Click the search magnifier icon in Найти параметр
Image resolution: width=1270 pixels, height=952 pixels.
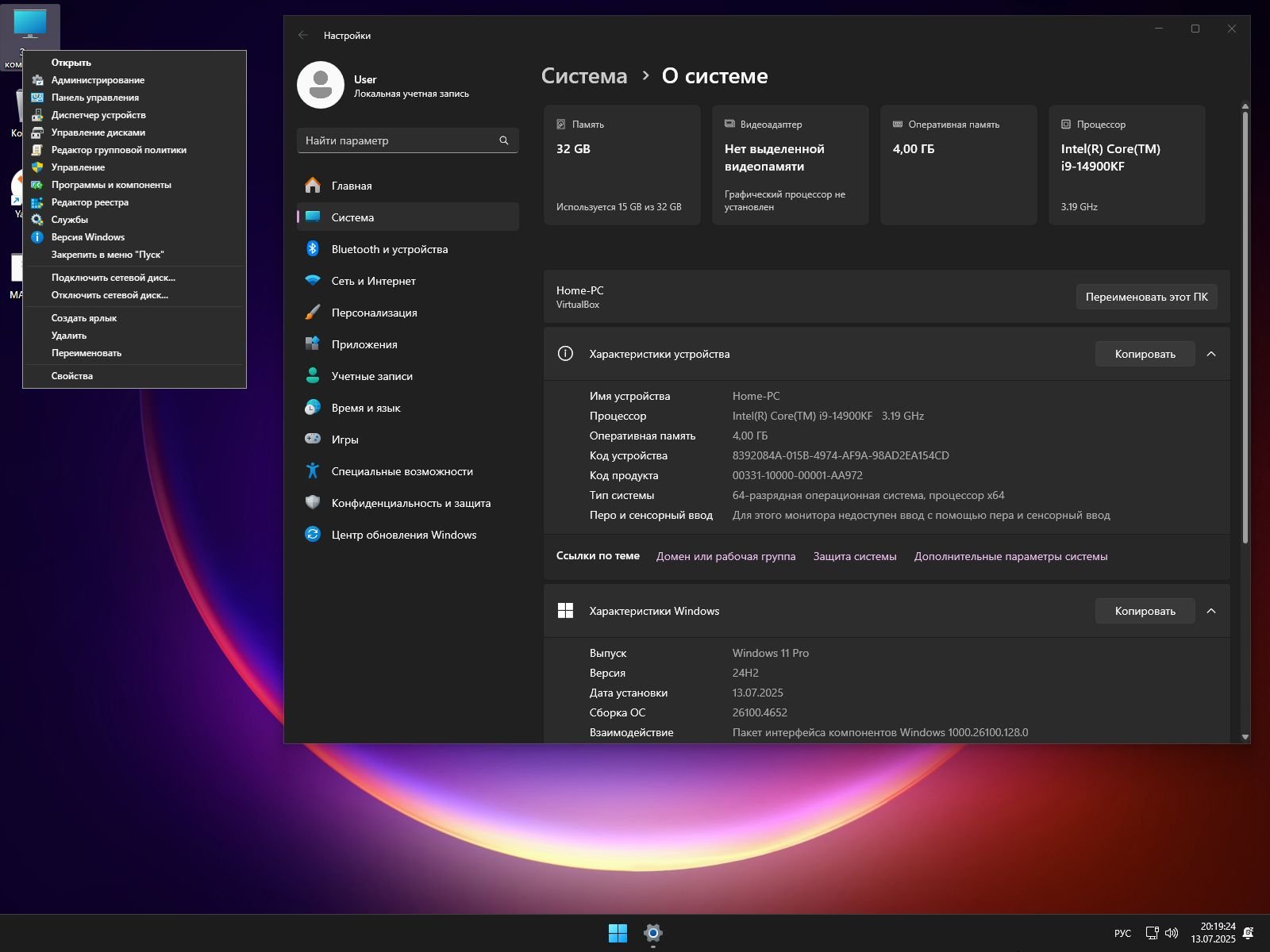click(504, 140)
